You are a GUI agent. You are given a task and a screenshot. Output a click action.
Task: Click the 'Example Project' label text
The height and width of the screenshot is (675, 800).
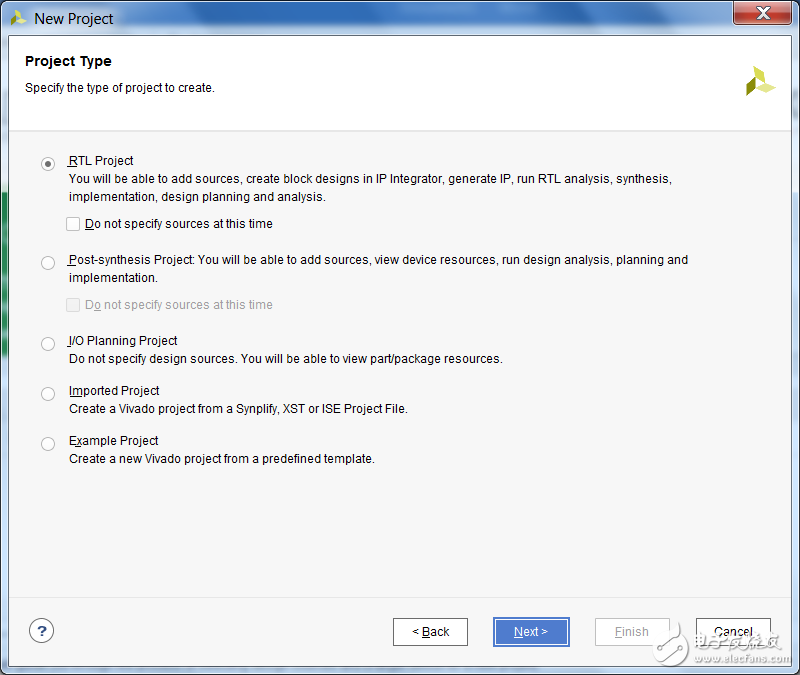113,441
